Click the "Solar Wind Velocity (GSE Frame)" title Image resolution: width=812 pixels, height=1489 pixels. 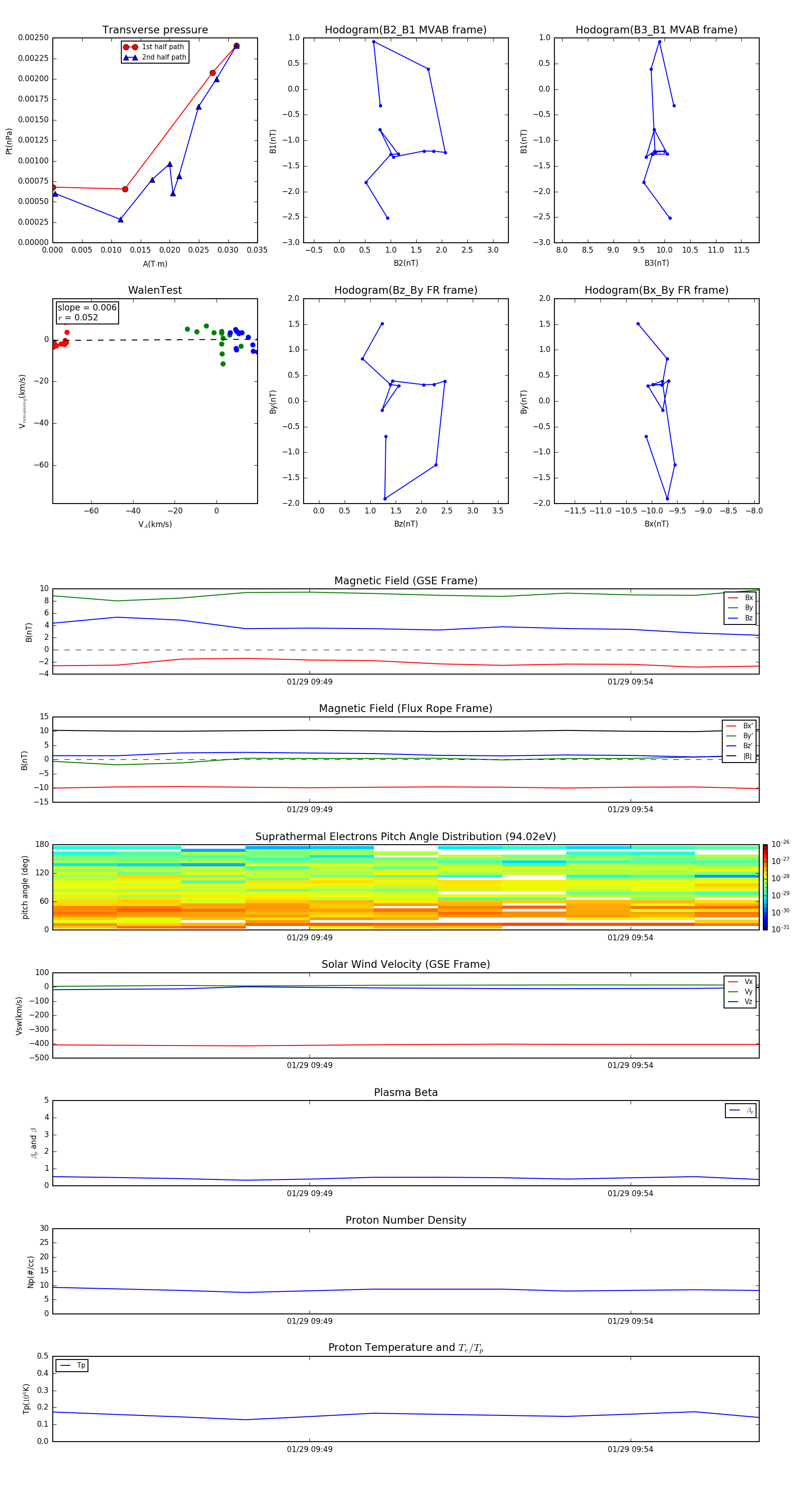coord(406,965)
